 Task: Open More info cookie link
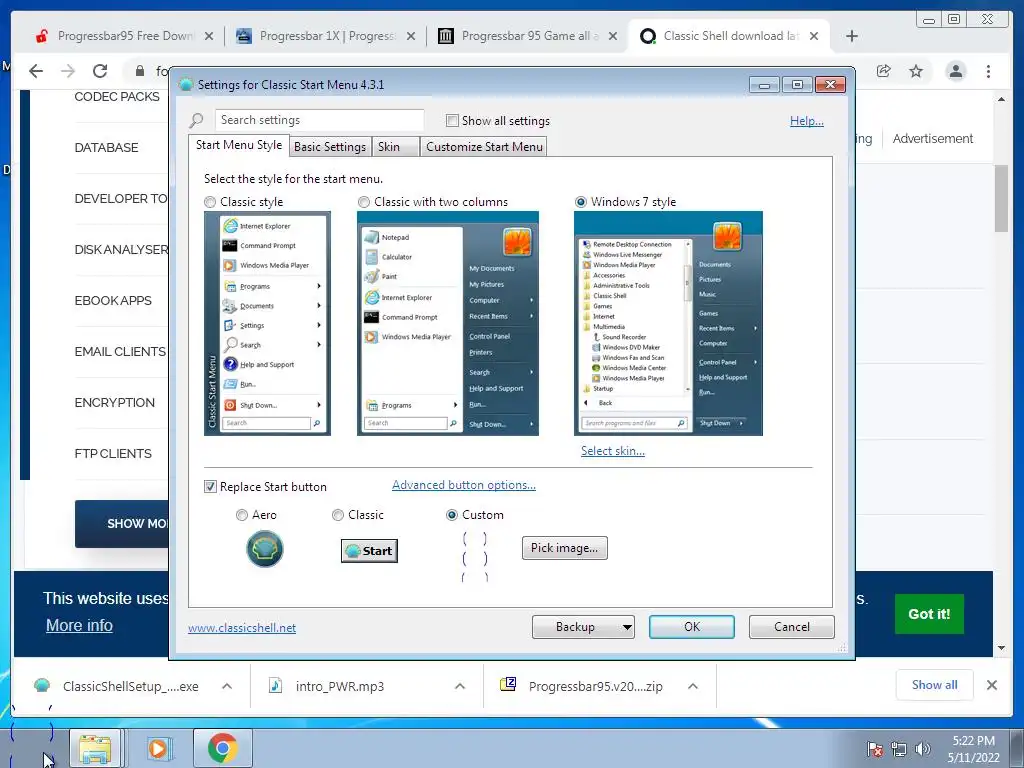click(79, 626)
